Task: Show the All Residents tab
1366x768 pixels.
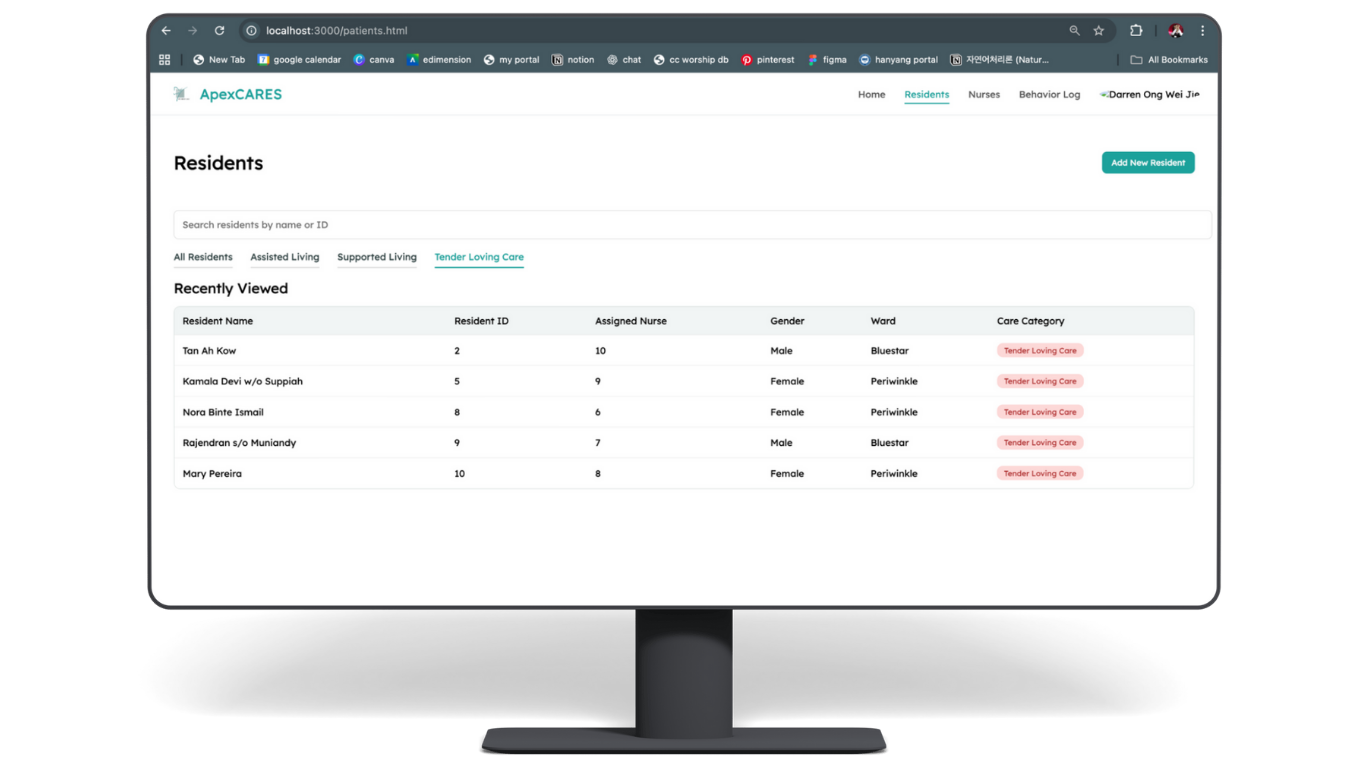Action: pos(203,257)
